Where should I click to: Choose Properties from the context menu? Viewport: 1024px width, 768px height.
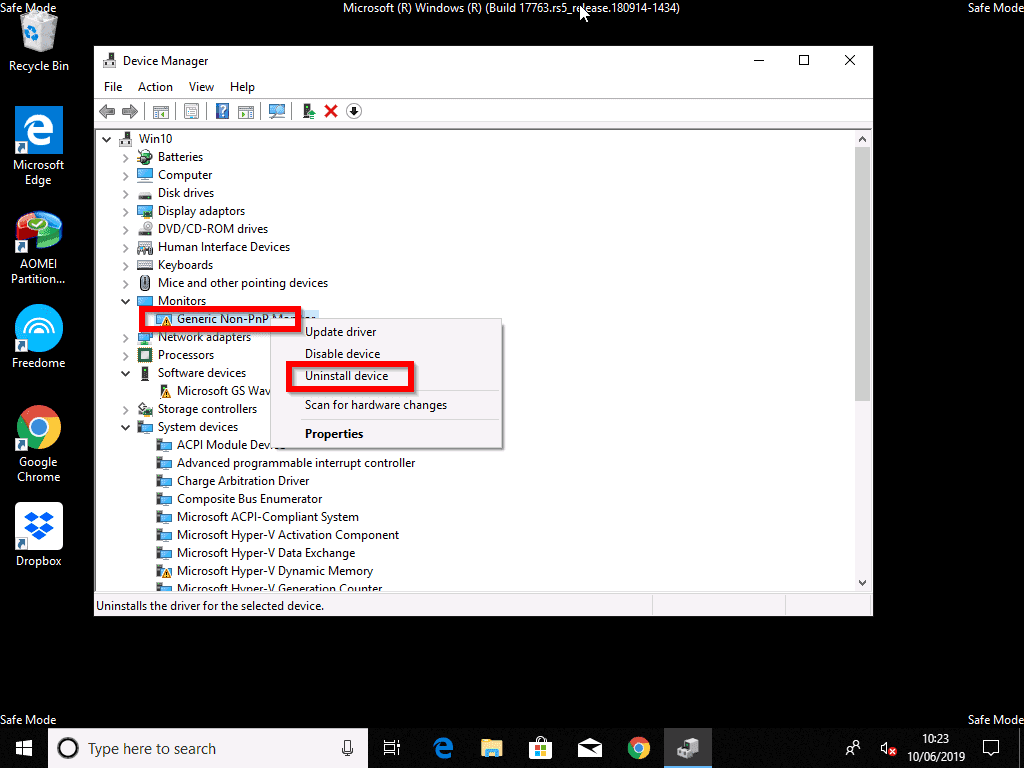tap(386, 434)
